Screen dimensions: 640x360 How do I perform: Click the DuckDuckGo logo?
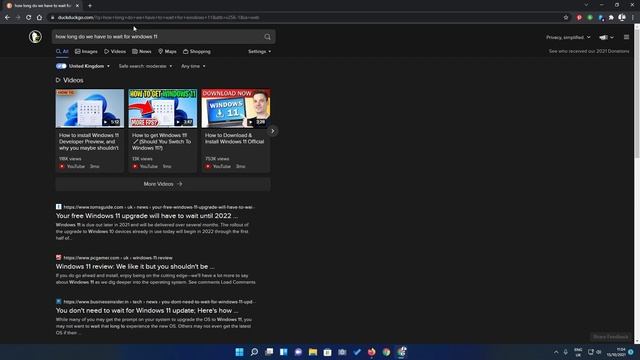[35, 36]
